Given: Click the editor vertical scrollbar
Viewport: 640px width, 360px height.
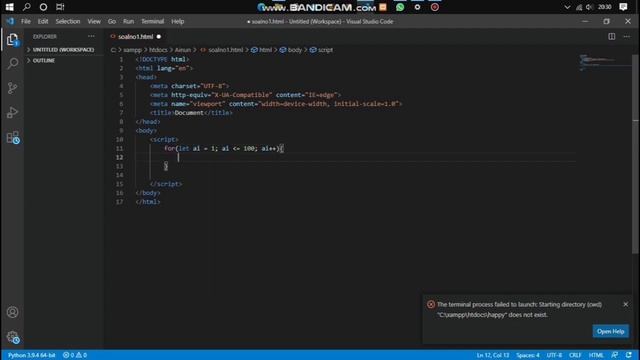Looking at the screenshot, I should (636, 154).
